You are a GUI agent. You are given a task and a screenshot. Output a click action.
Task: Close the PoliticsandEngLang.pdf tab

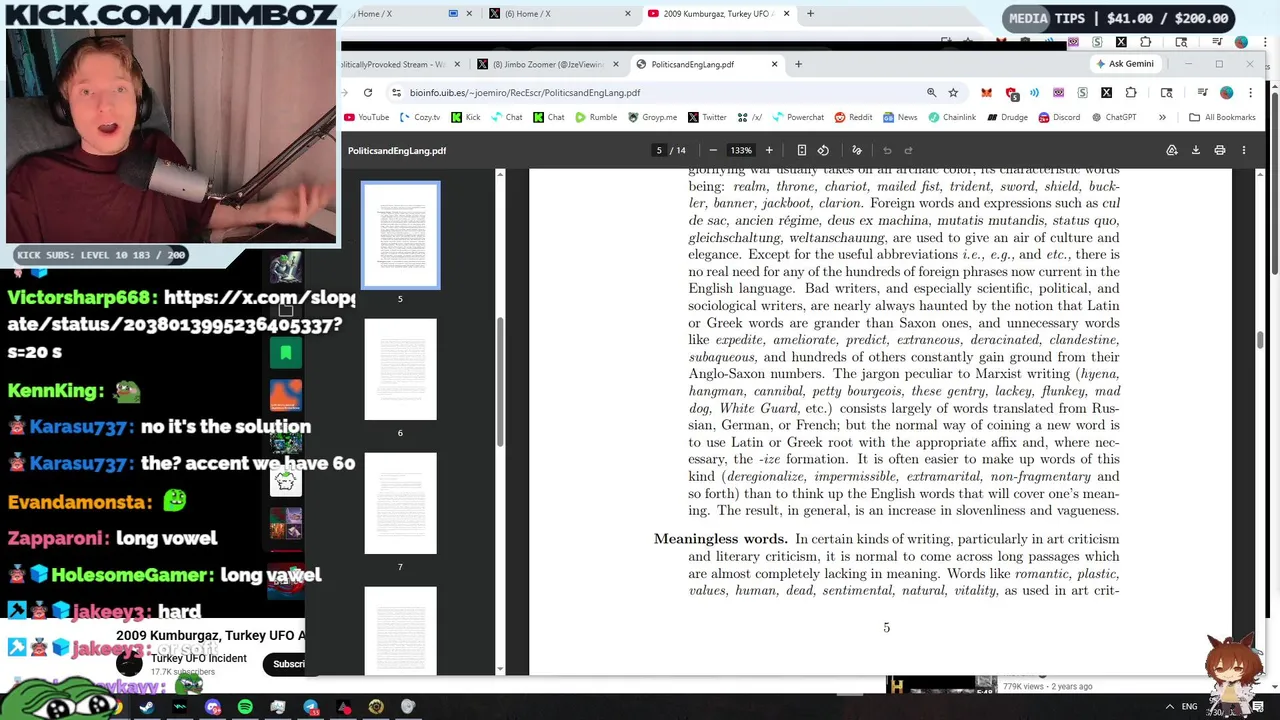(x=774, y=64)
